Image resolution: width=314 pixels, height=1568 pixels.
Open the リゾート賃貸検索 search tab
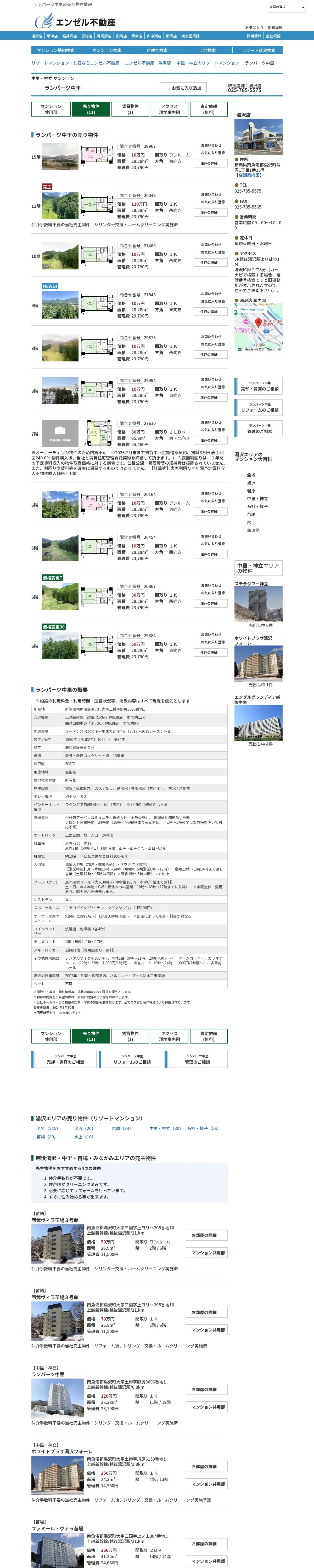point(259,50)
